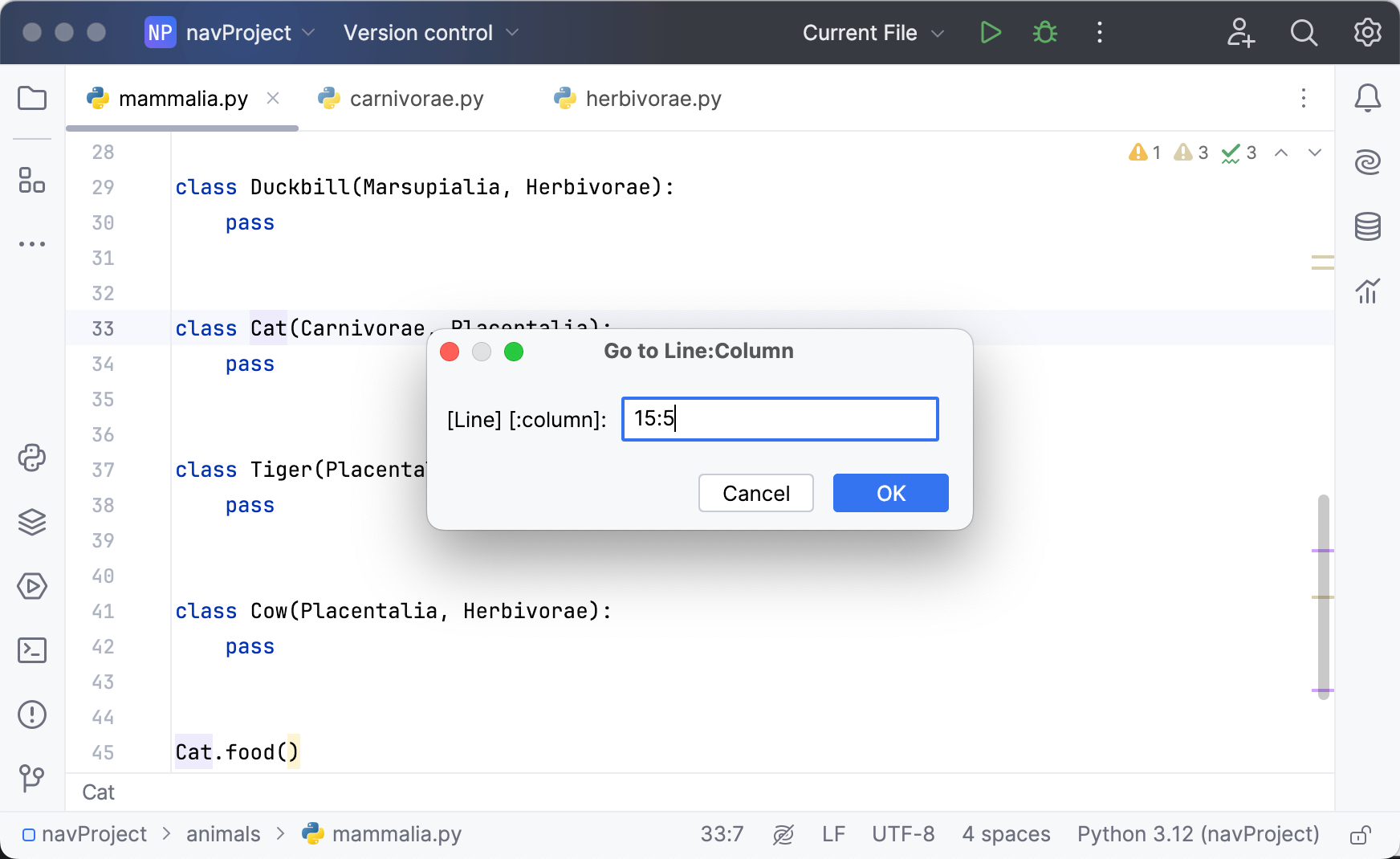
Task: Open the Structure tool window icon
Action: click(x=32, y=180)
